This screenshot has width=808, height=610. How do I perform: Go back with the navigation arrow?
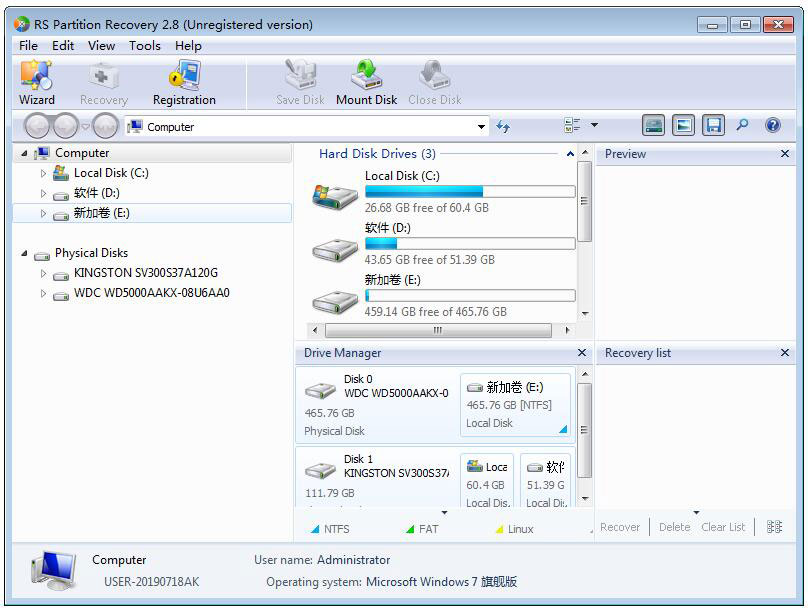point(37,126)
